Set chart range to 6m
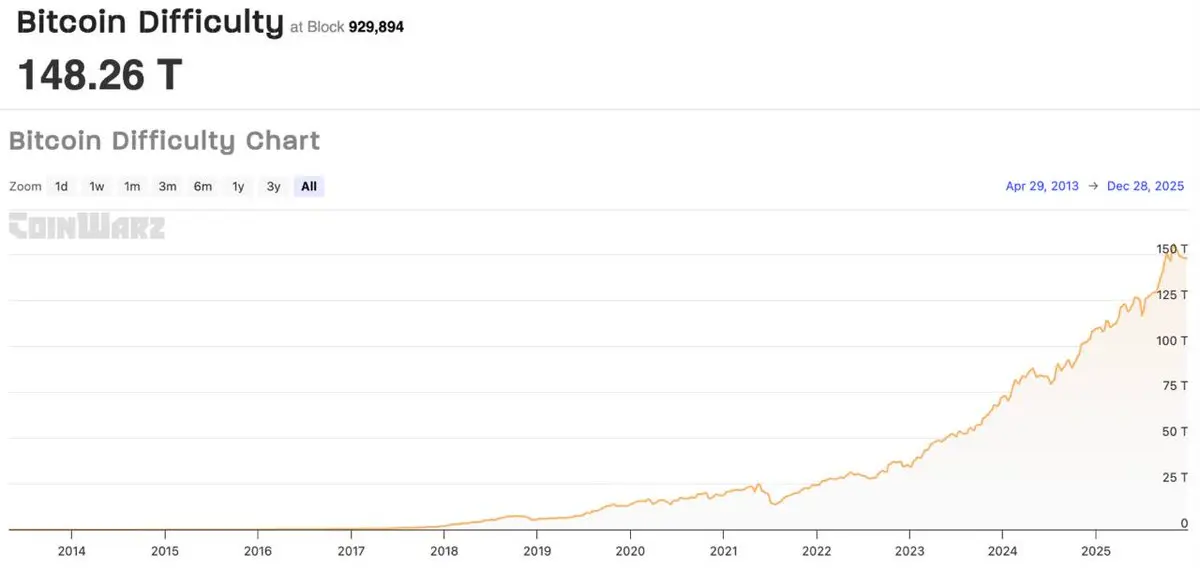 pos(203,186)
